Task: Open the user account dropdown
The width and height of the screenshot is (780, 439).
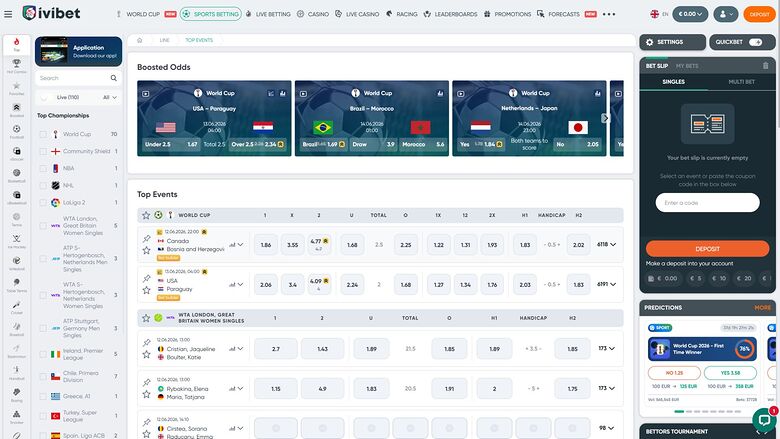Action: click(x=726, y=14)
